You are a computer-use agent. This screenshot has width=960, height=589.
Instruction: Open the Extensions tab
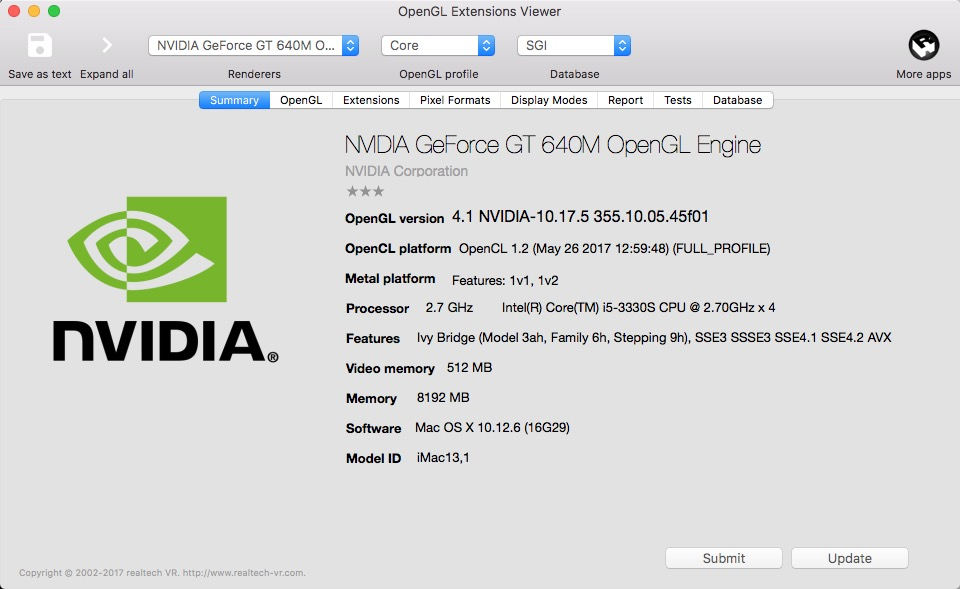click(x=371, y=100)
